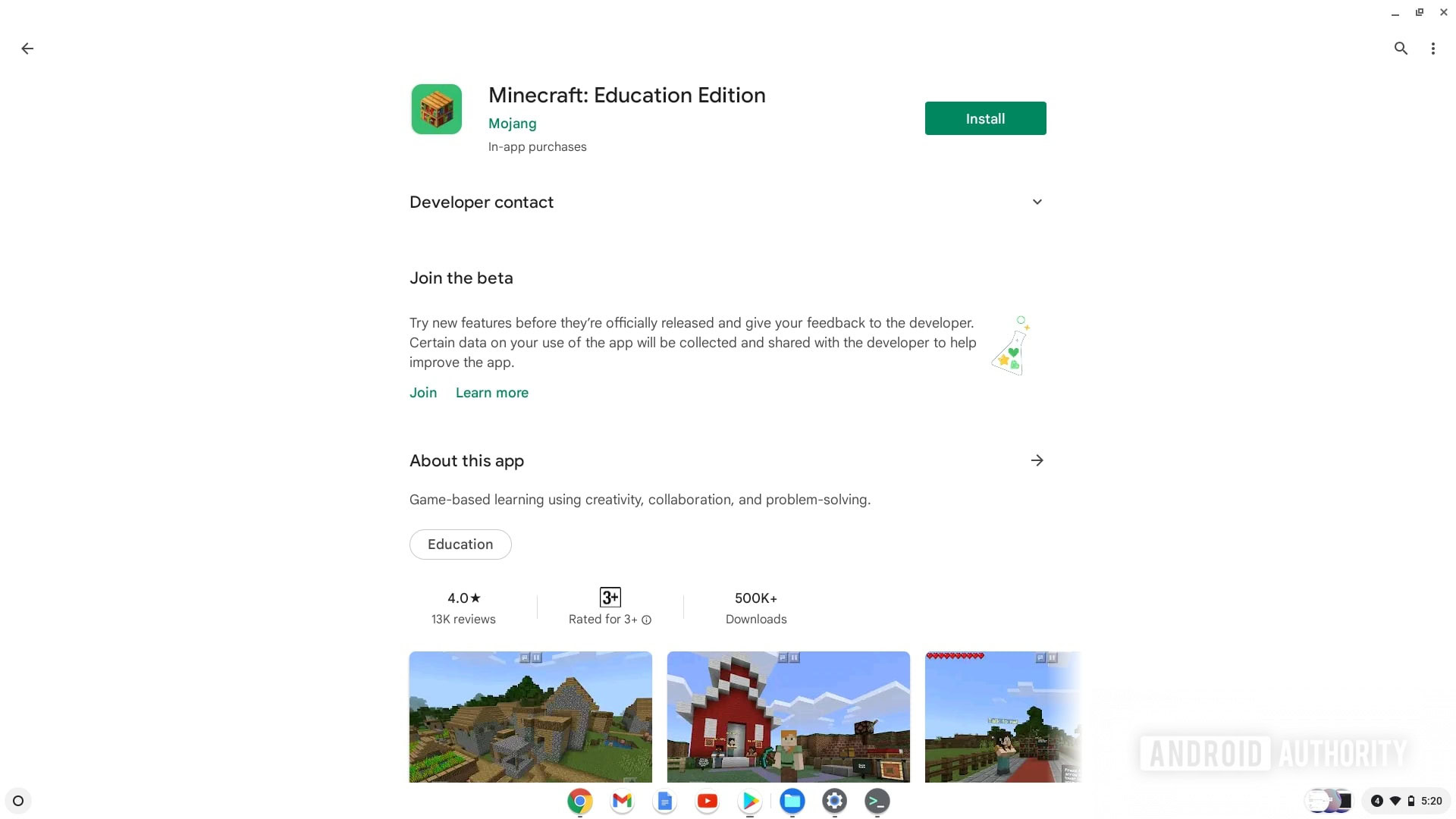Viewport: 1456px width, 819px height.
Task: Expand About this app section
Action: click(x=1036, y=460)
